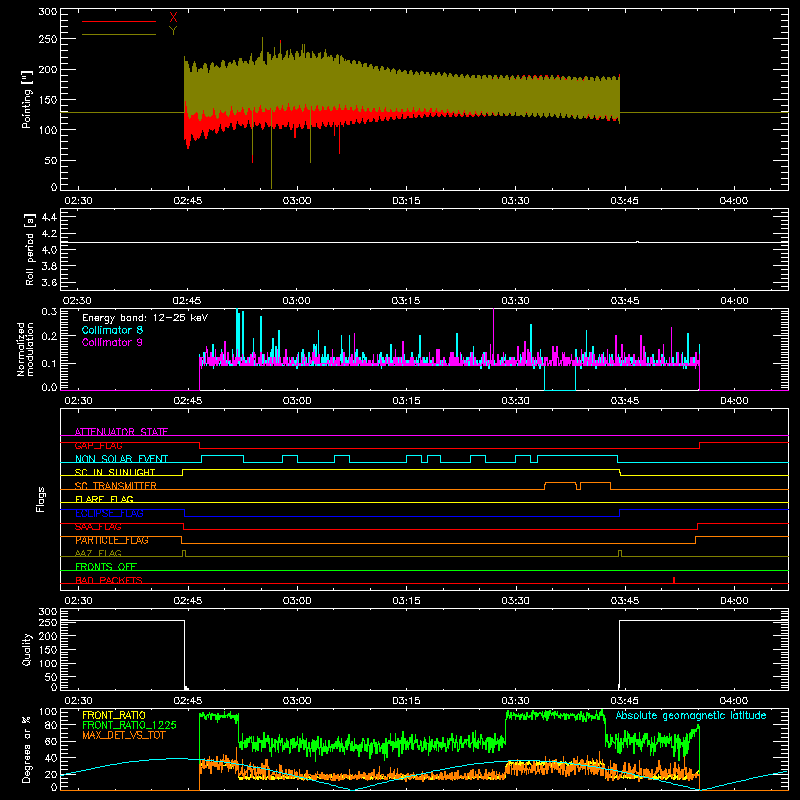Click the olive Y legend line sample

pyautogui.click(x=119, y=35)
